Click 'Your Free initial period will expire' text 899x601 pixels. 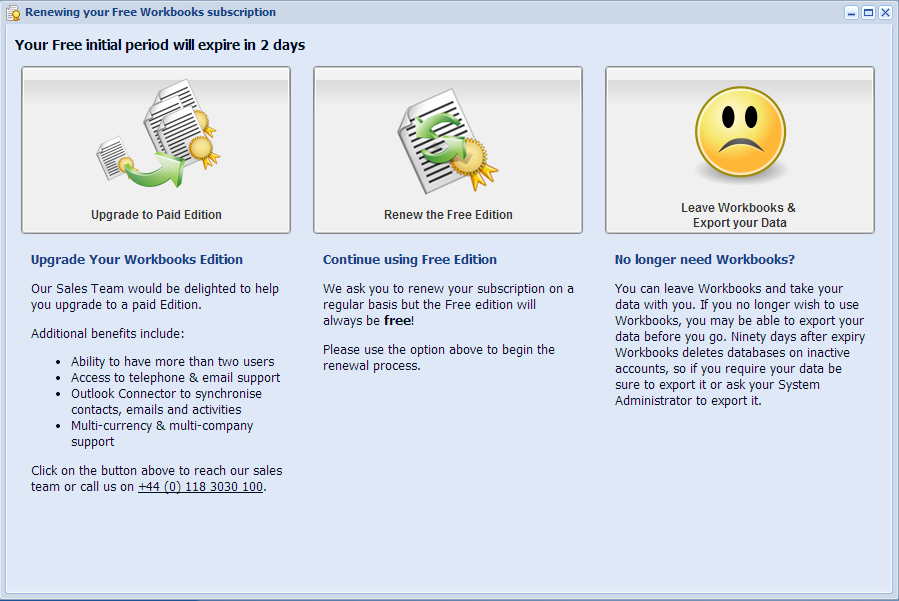(x=160, y=45)
